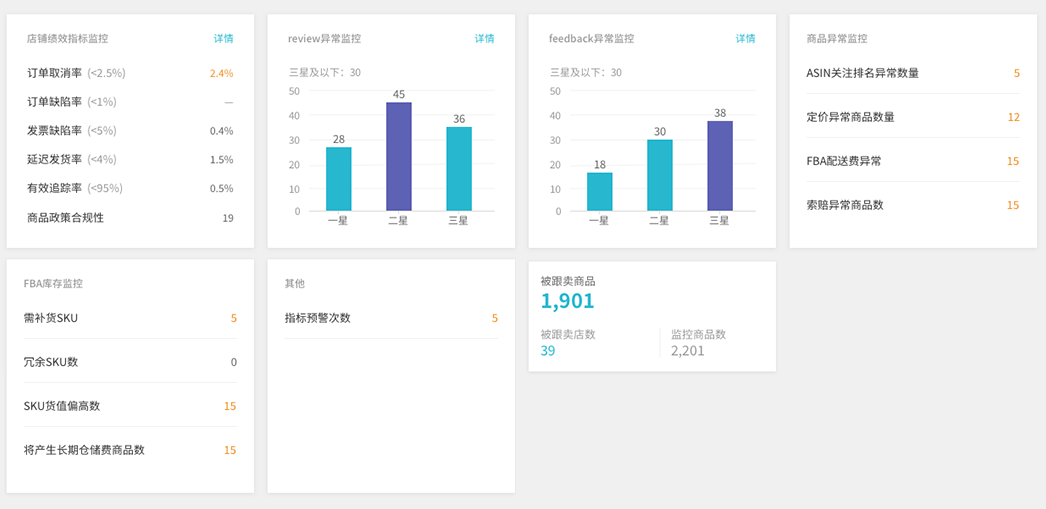The width and height of the screenshot is (1046, 509).
Task: Open 详情 link in 店铺绩效指标监控 card
Action: coord(223,39)
